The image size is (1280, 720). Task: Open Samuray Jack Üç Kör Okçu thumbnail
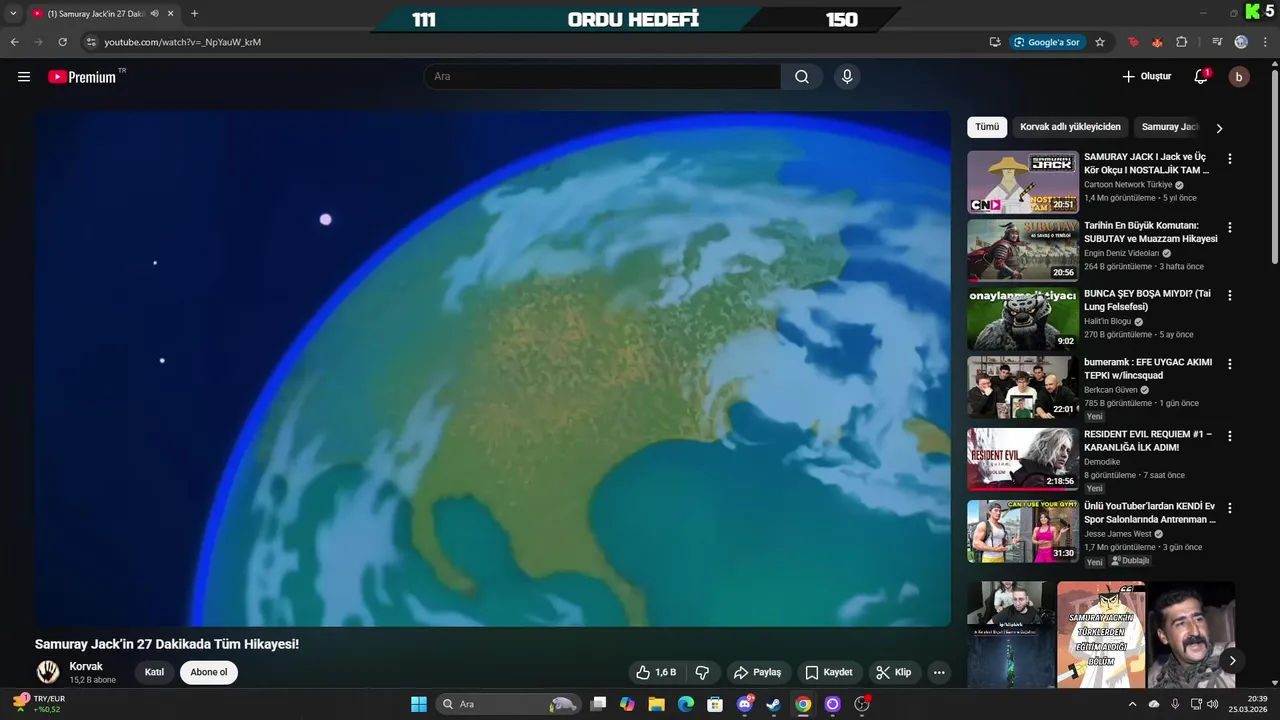(1023, 182)
